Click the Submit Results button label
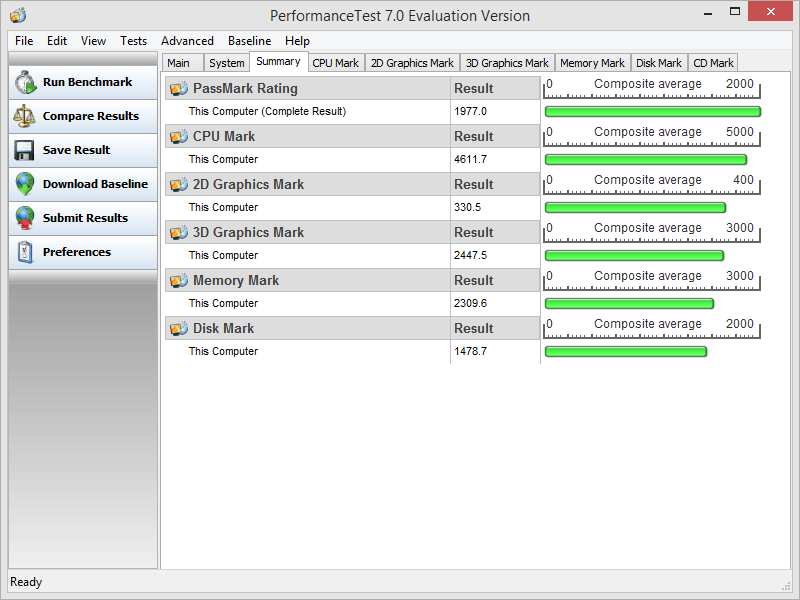 tap(85, 218)
